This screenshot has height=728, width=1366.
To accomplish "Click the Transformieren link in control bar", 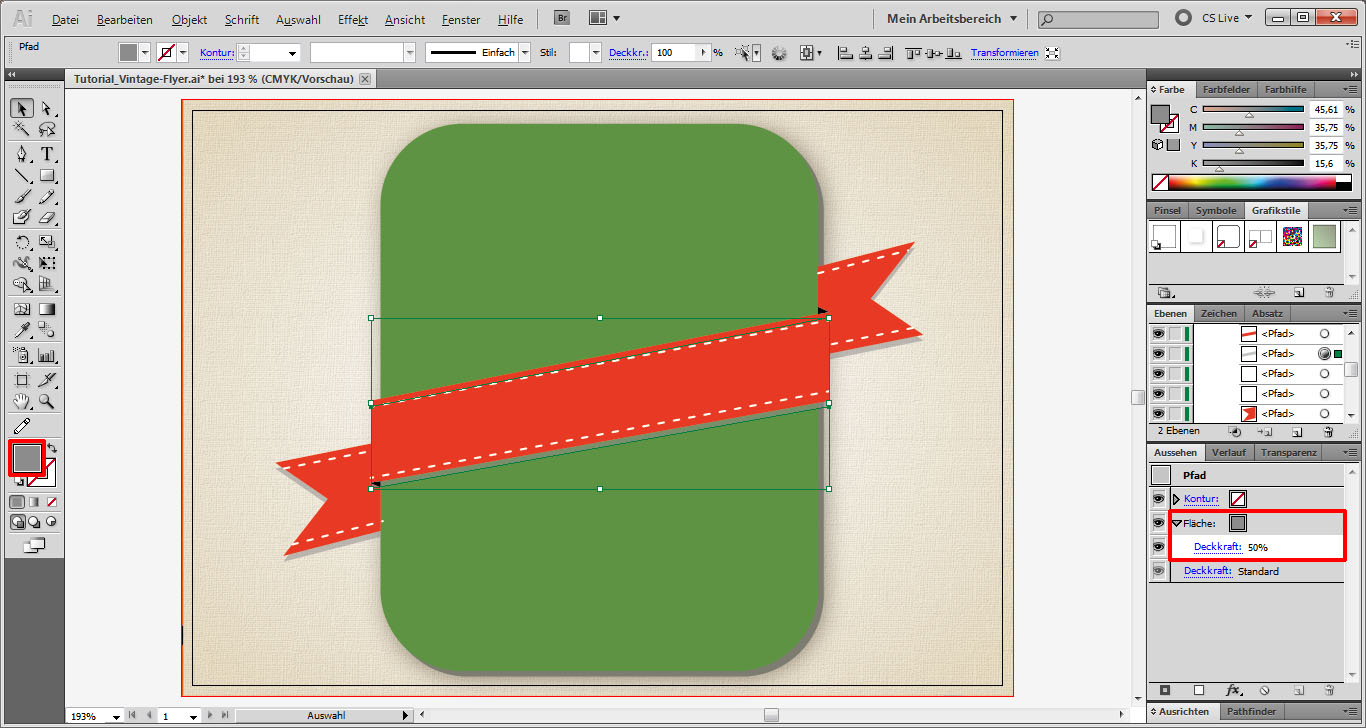I will point(1004,53).
